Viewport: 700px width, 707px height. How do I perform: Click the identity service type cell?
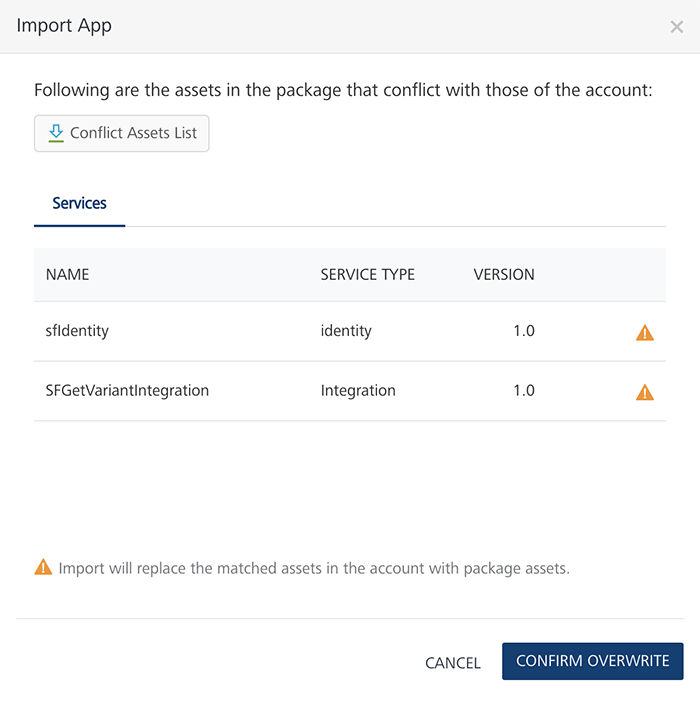point(346,331)
